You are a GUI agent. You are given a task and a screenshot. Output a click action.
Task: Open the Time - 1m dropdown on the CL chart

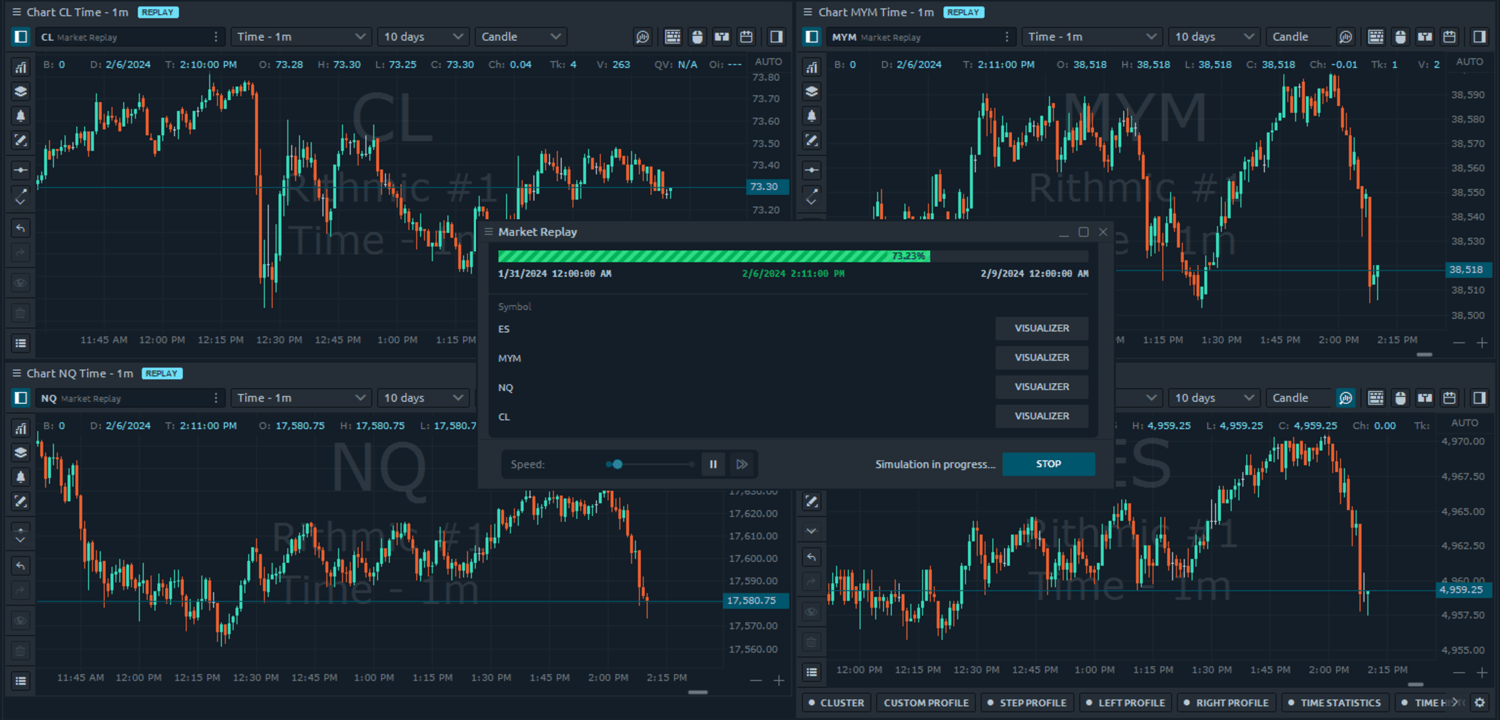(300, 36)
